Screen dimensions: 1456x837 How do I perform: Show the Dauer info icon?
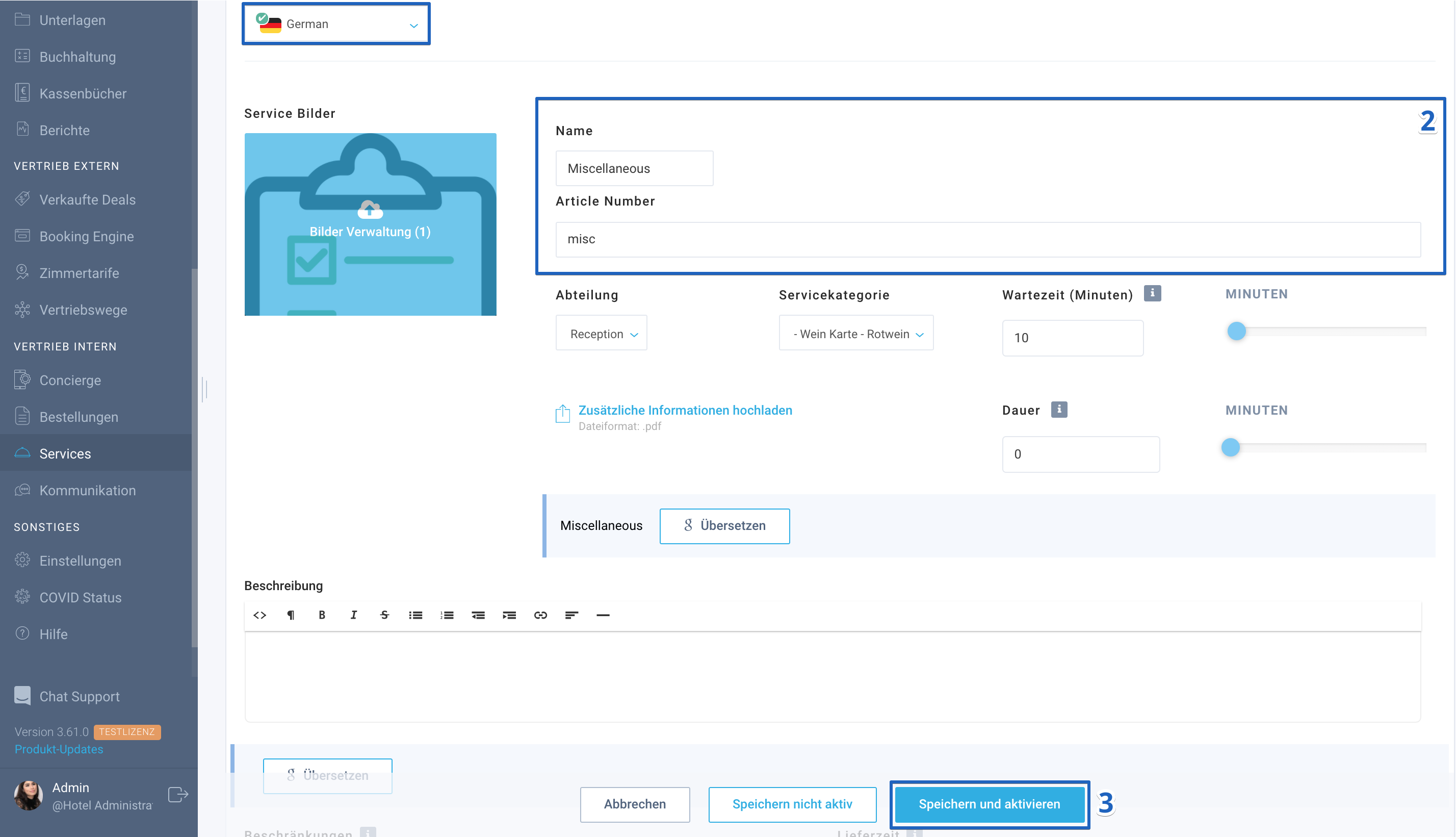(1059, 410)
